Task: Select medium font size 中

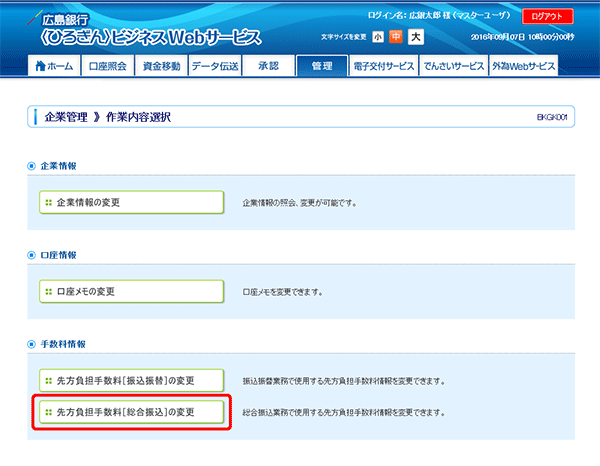Action: pyautogui.click(x=396, y=37)
